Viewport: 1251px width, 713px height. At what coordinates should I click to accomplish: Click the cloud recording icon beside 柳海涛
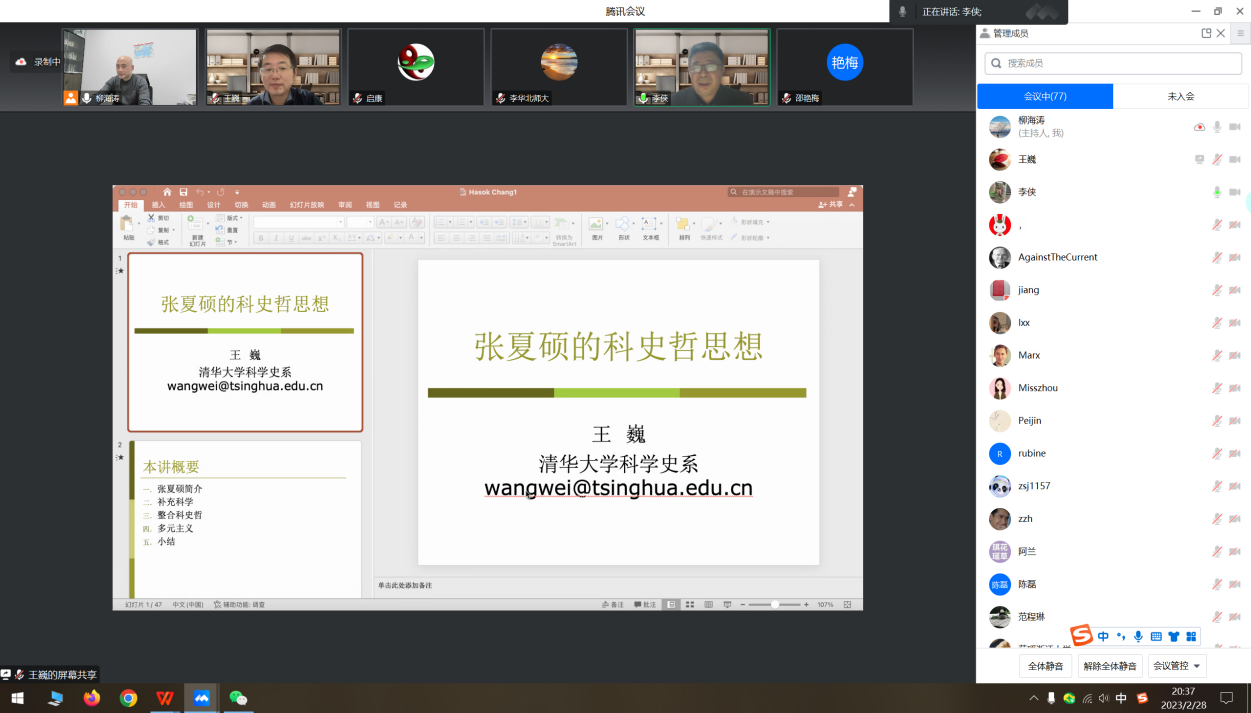click(x=1199, y=127)
